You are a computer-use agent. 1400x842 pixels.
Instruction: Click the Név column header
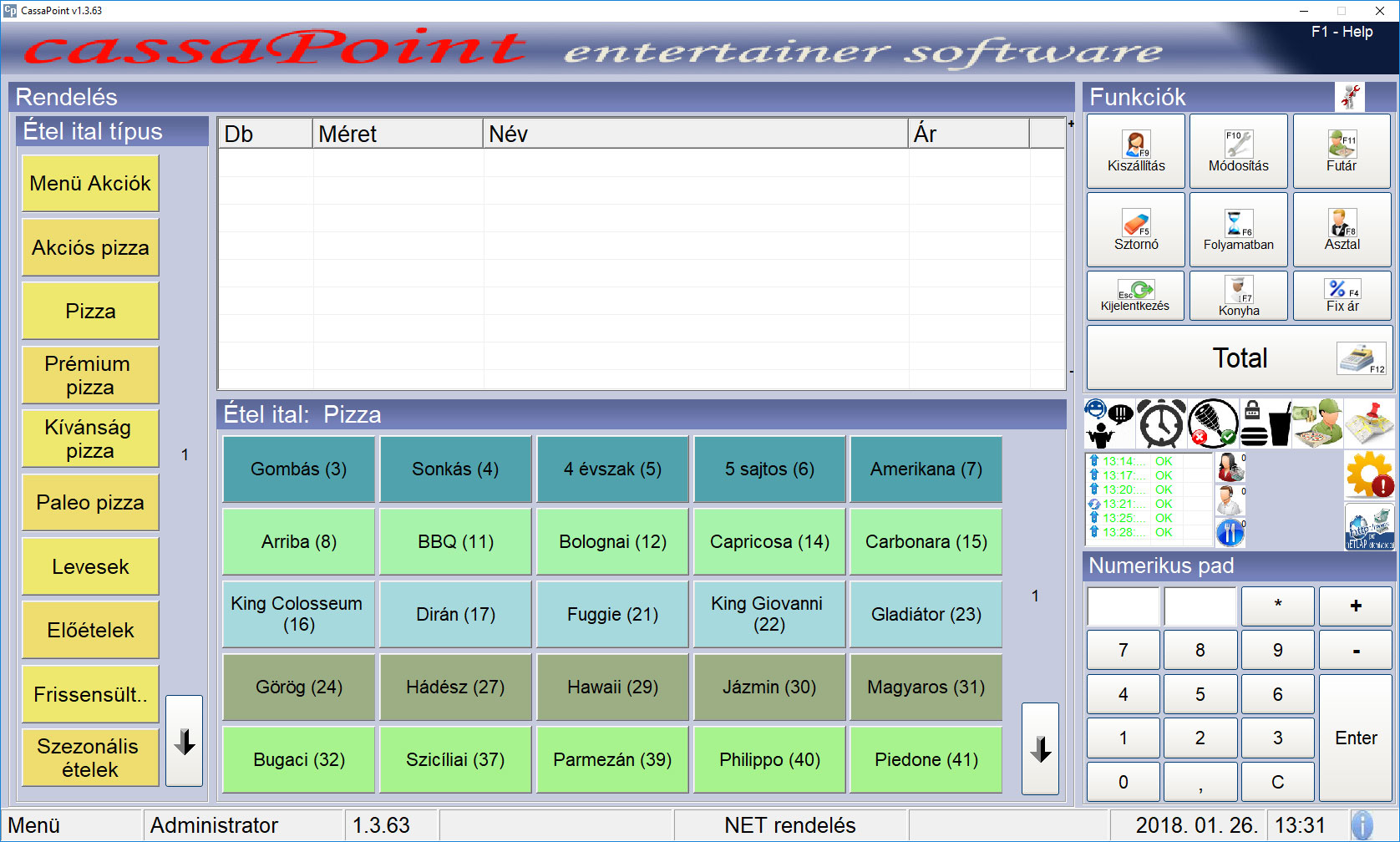click(x=695, y=134)
